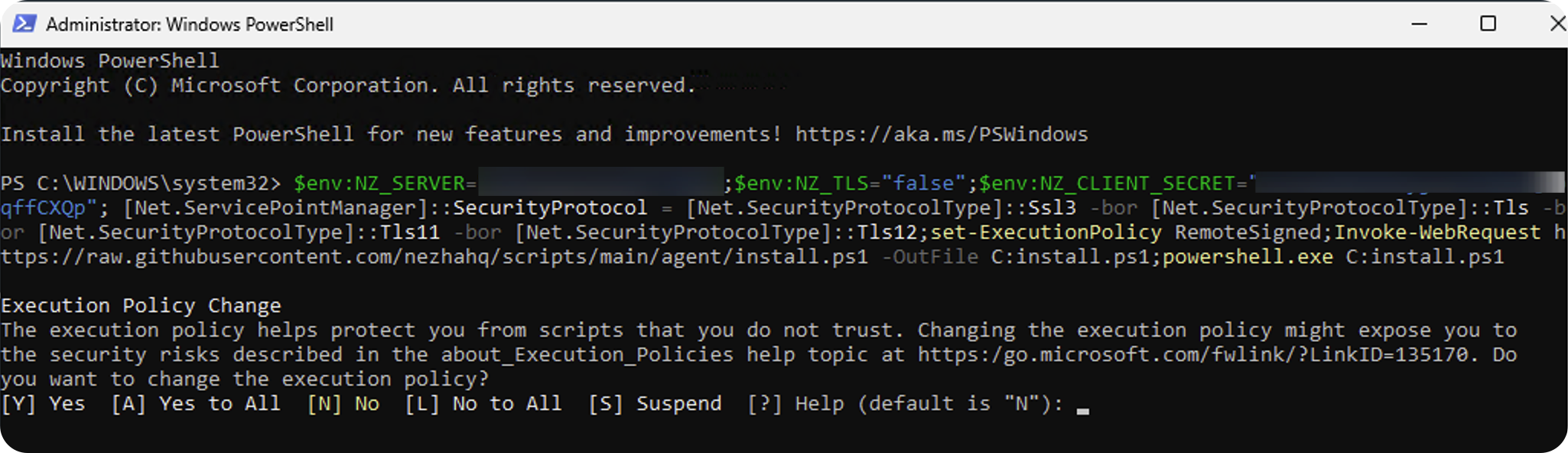
Task: Click the highlighted [N] No option
Action: tap(343, 404)
